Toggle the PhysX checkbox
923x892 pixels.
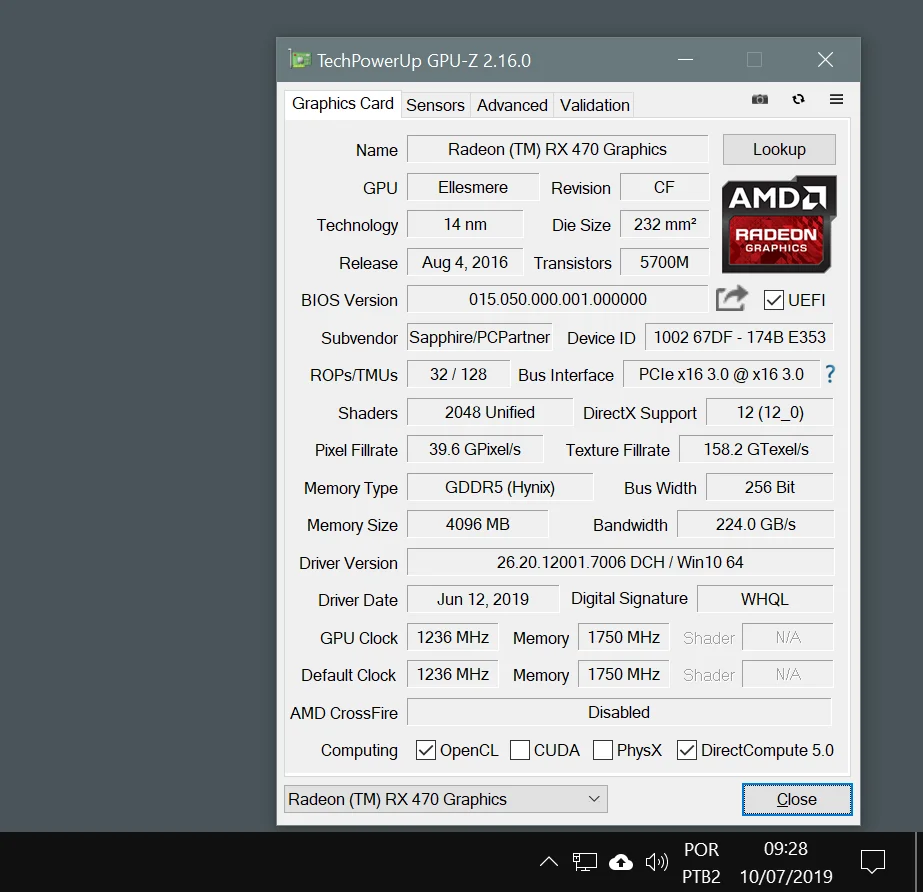pos(603,750)
